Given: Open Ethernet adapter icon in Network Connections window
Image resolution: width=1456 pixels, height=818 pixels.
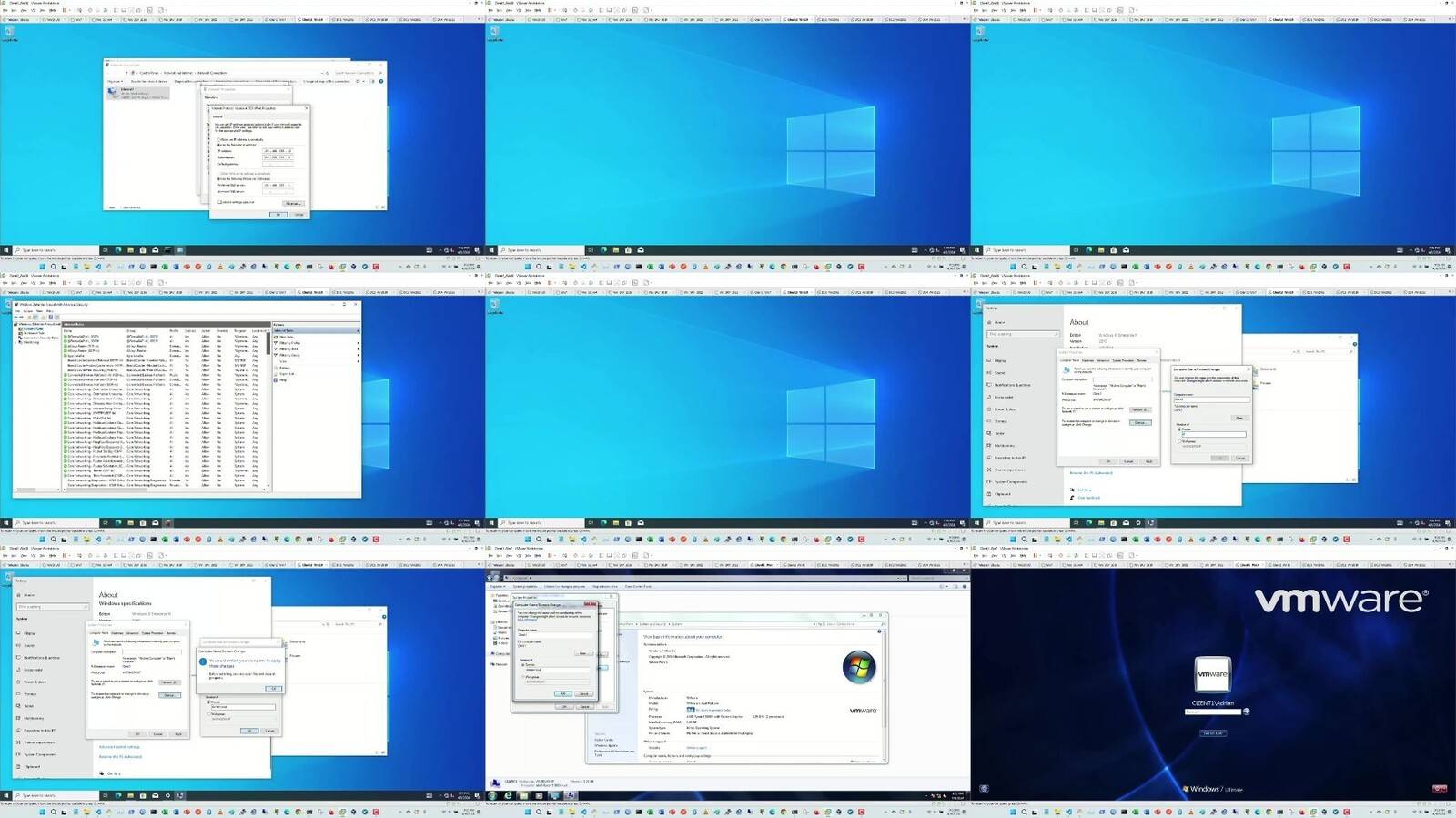Looking at the screenshot, I should (113, 92).
